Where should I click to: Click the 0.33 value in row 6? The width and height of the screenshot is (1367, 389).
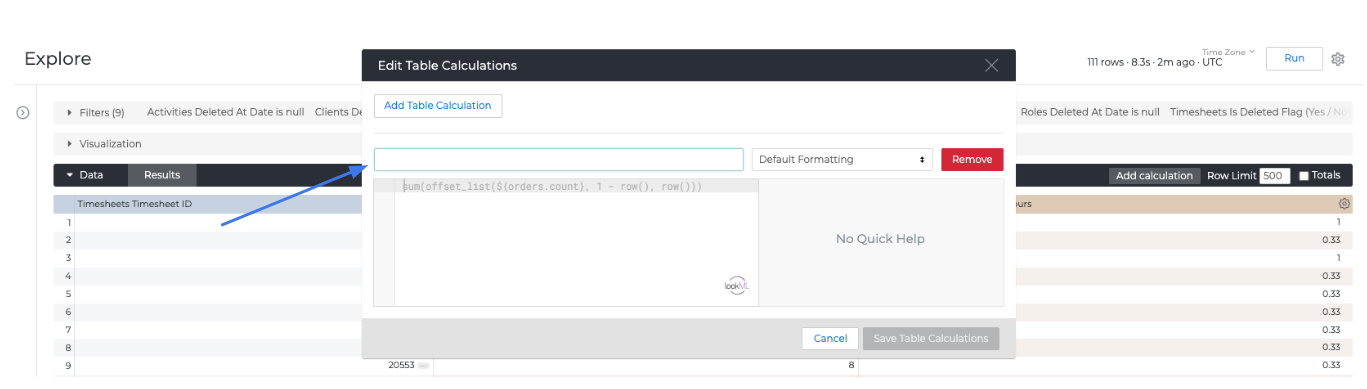pos(1331,312)
